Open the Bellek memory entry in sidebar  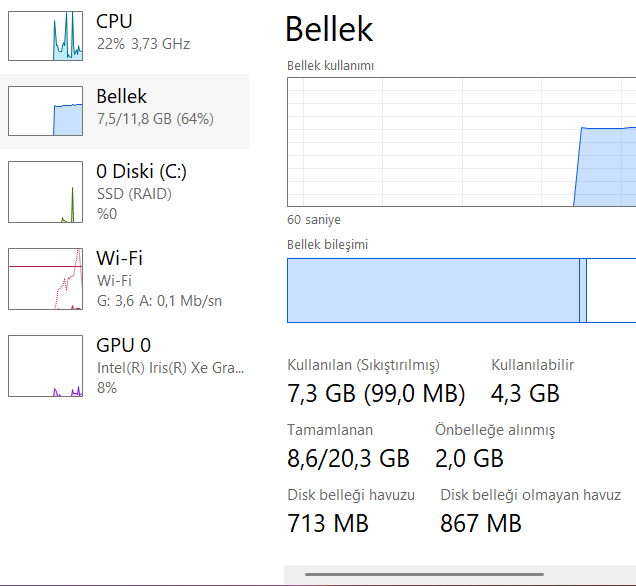(122, 97)
